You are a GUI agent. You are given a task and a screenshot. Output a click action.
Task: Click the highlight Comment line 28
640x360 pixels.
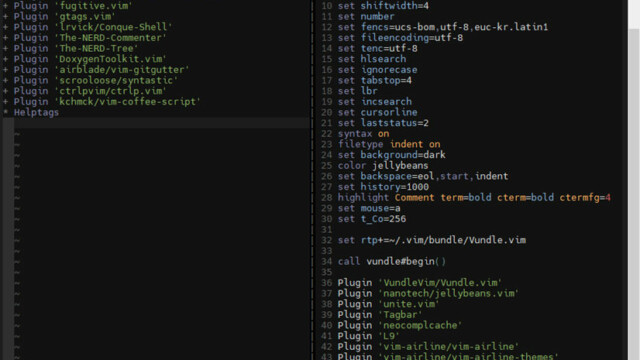pos(474,198)
